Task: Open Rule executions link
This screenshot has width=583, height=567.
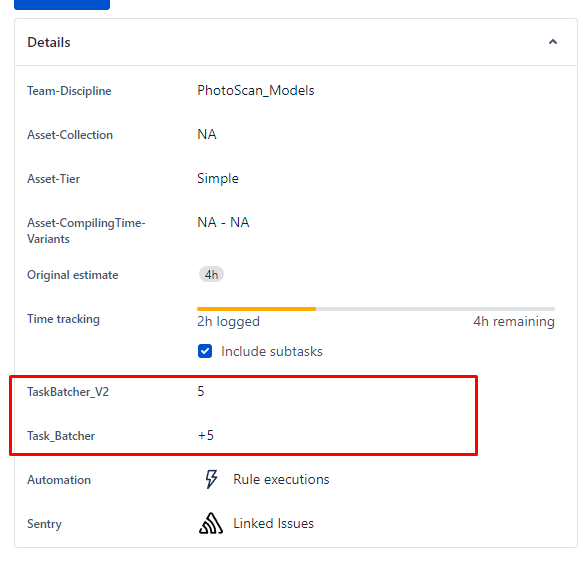Action: (281, 479)
